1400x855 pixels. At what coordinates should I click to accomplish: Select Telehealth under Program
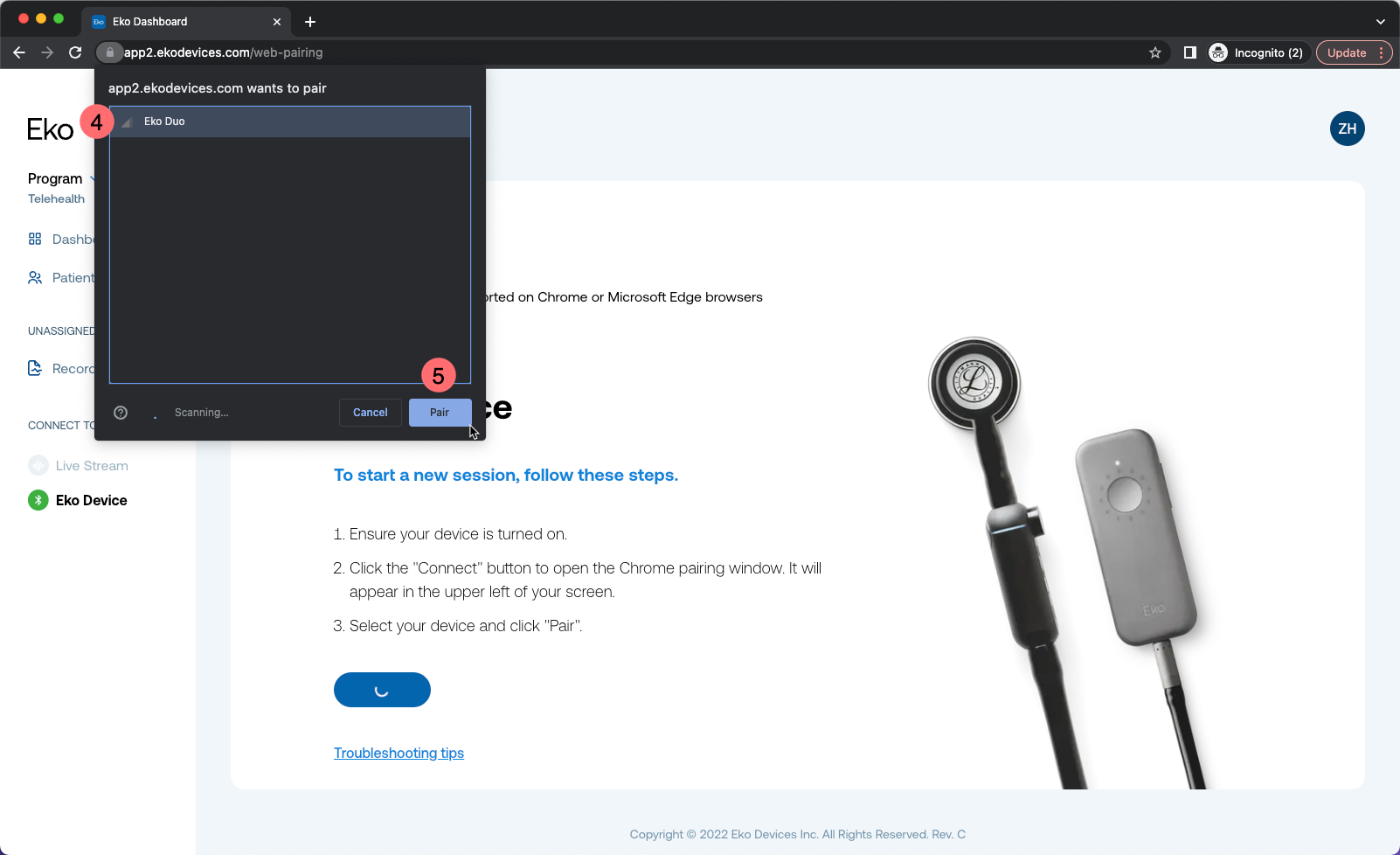pos(56,198)
